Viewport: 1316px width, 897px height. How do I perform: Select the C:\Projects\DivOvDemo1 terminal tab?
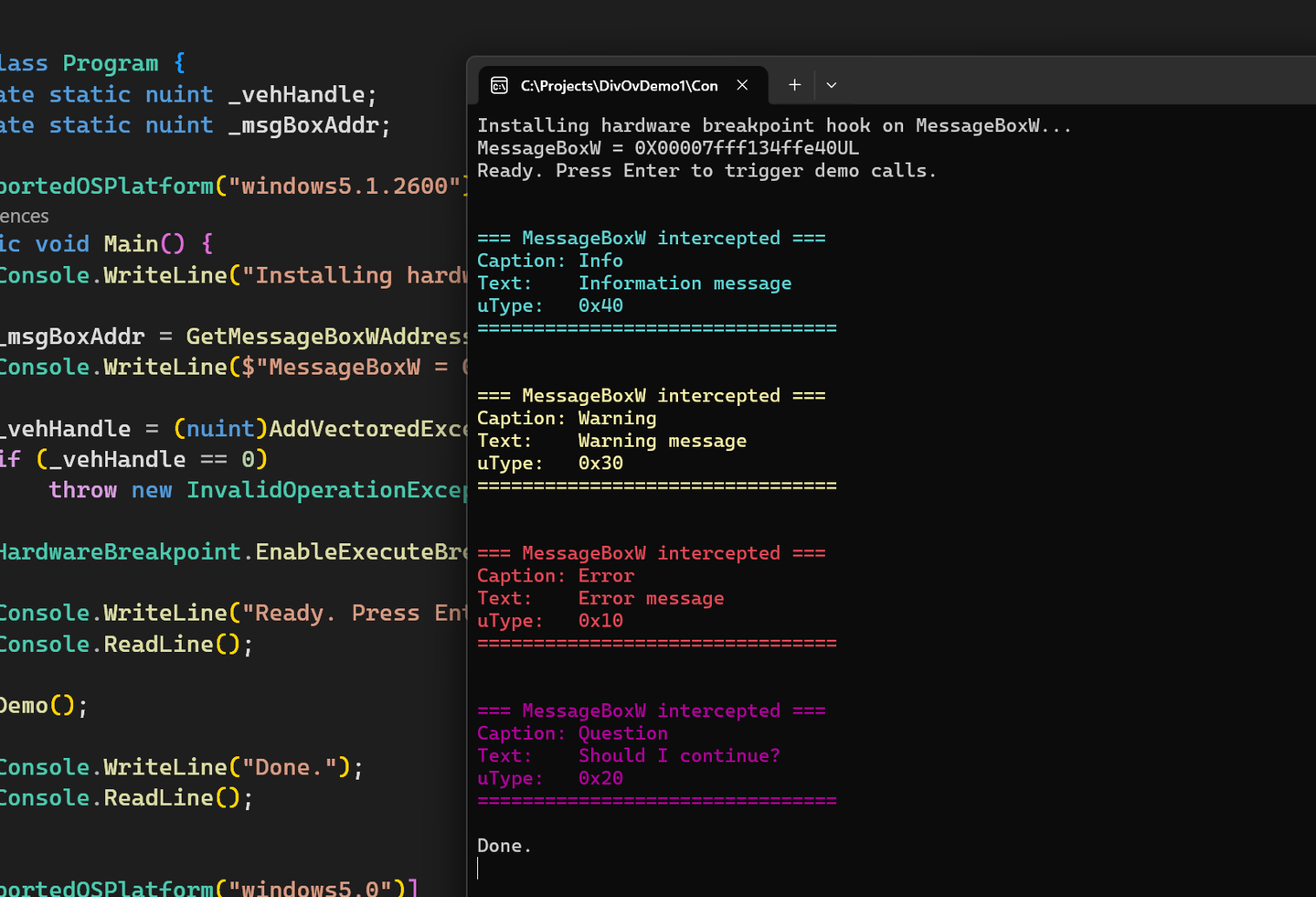[x=619, y=85]
